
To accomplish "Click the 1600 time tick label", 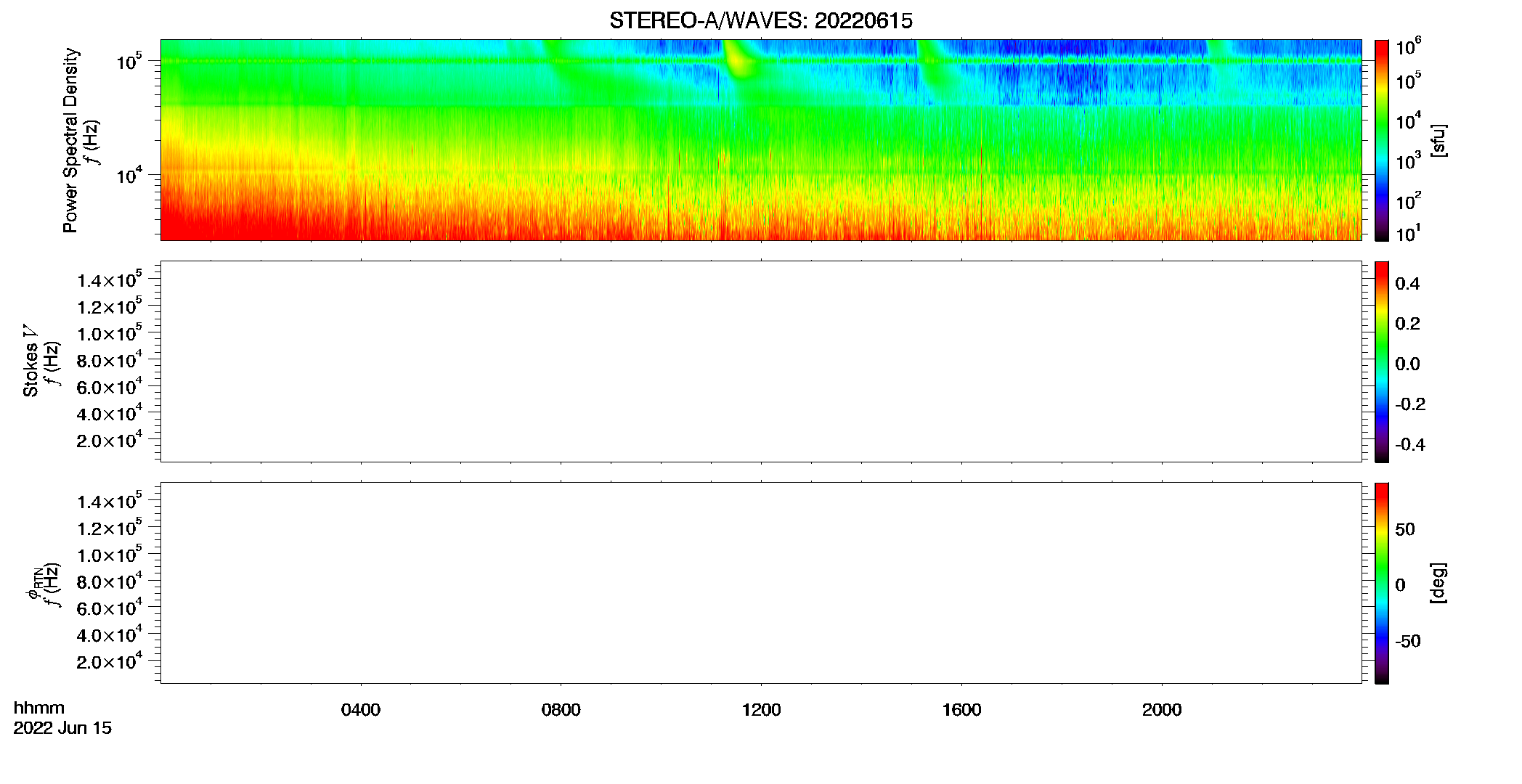I will (961, 710).
